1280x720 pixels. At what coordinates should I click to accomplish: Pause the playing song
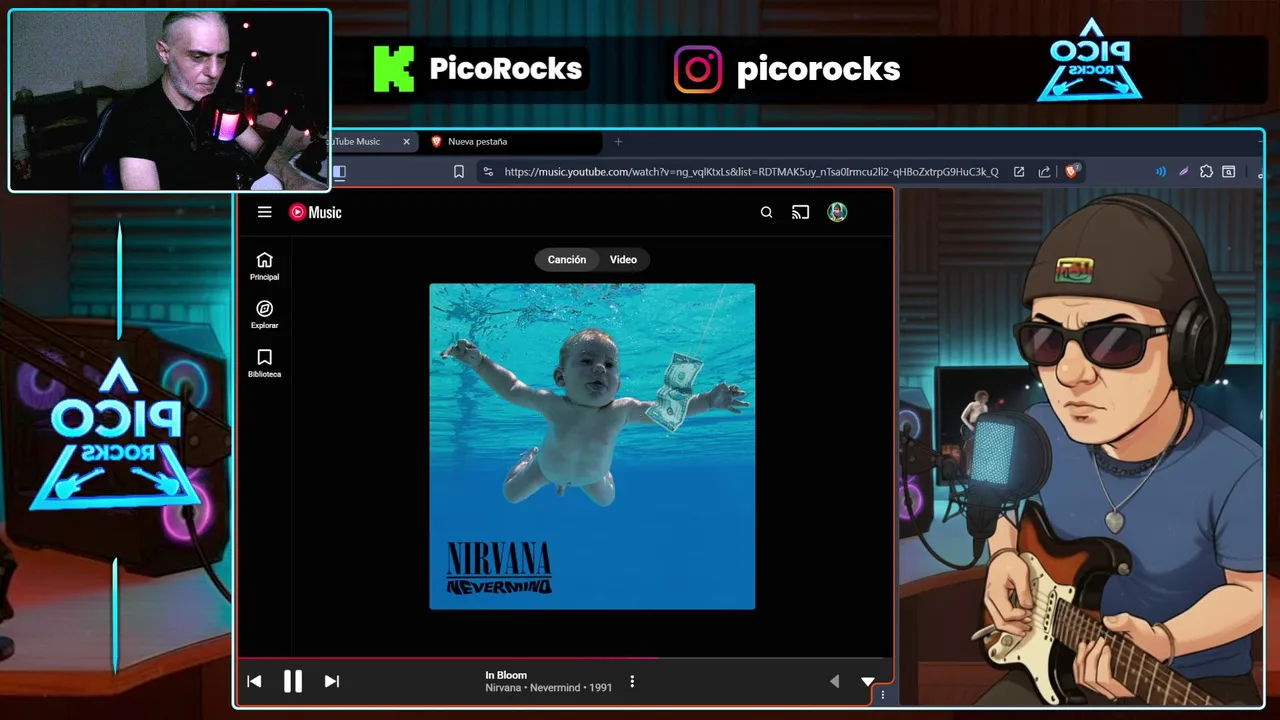click(x=293, y=681)
